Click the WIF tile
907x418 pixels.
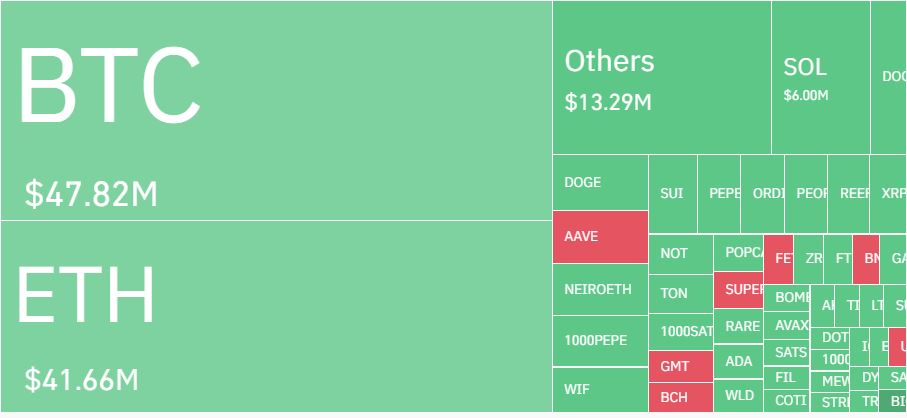(x=600, y=390)
